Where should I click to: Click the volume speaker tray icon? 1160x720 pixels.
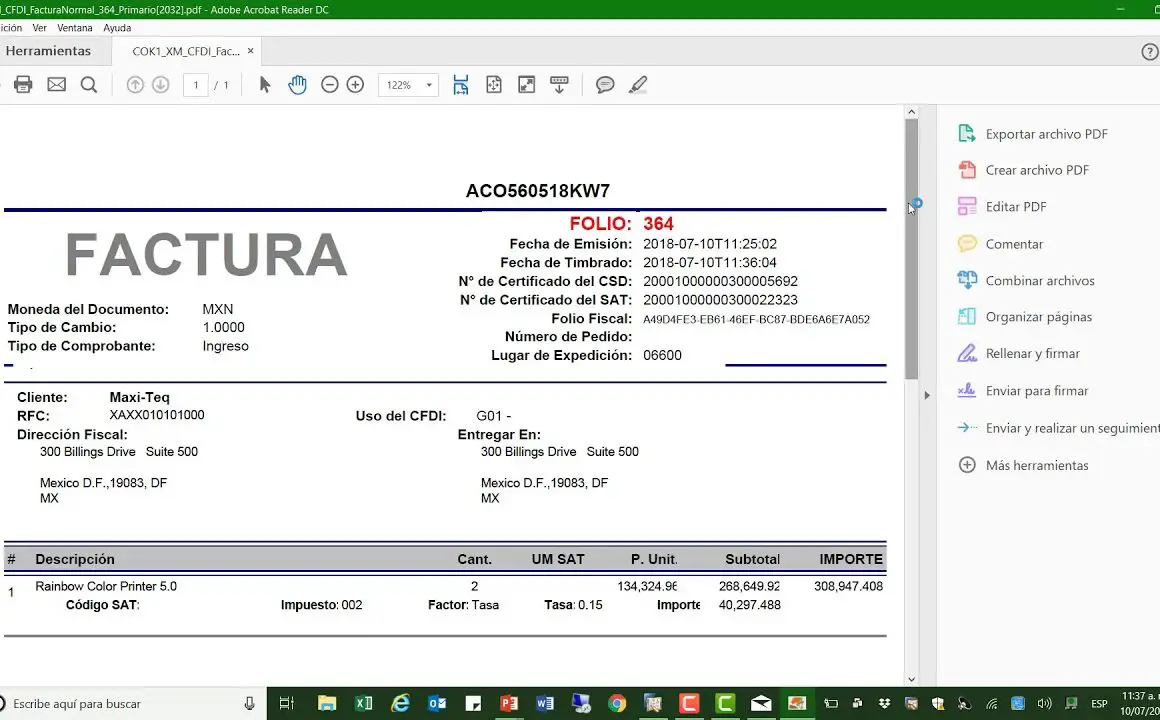click(x=1045, y=704)
